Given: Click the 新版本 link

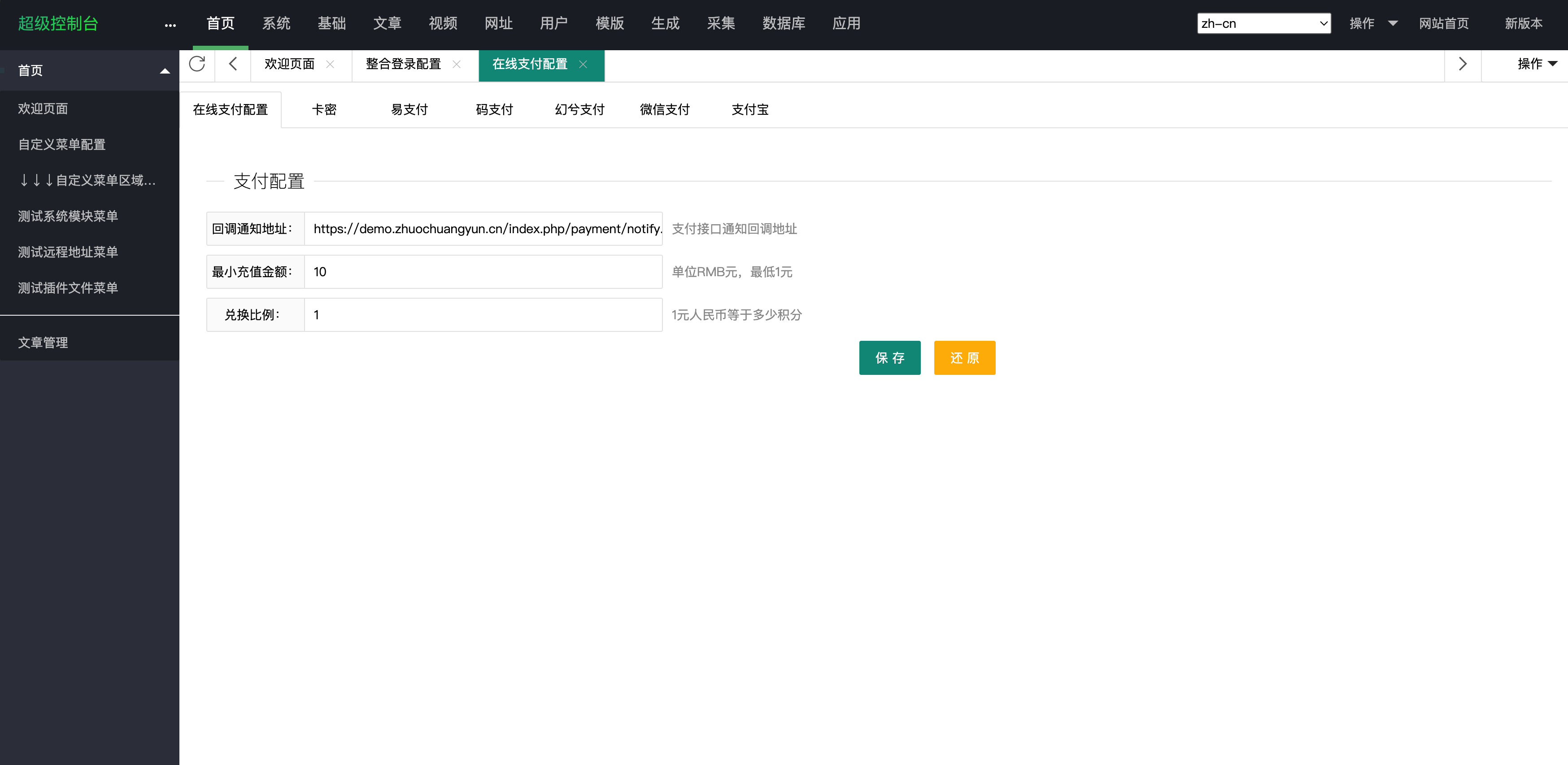Looking at the screenshot, I should tap(1524, 24).
